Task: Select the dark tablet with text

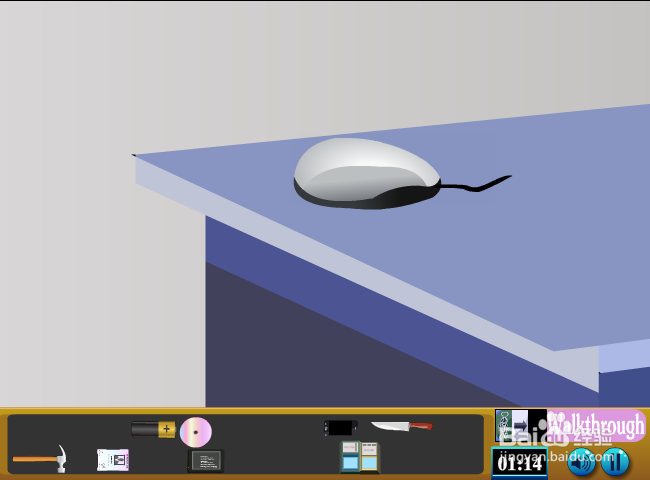Action: 206,461
